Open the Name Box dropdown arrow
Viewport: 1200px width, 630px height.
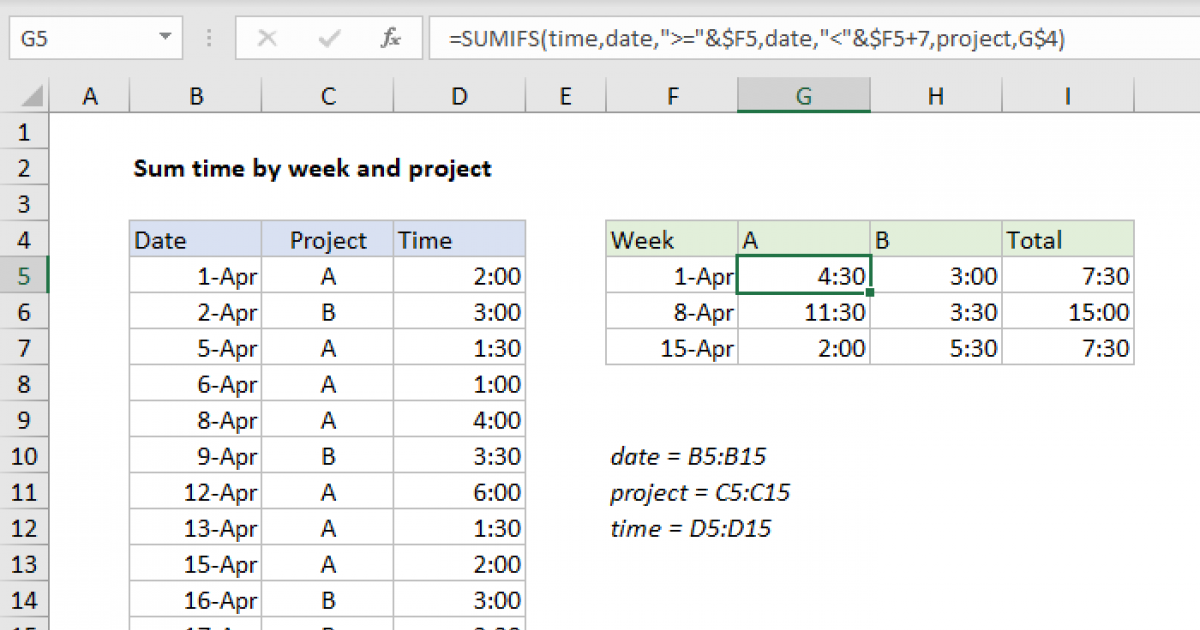(163, 38)
